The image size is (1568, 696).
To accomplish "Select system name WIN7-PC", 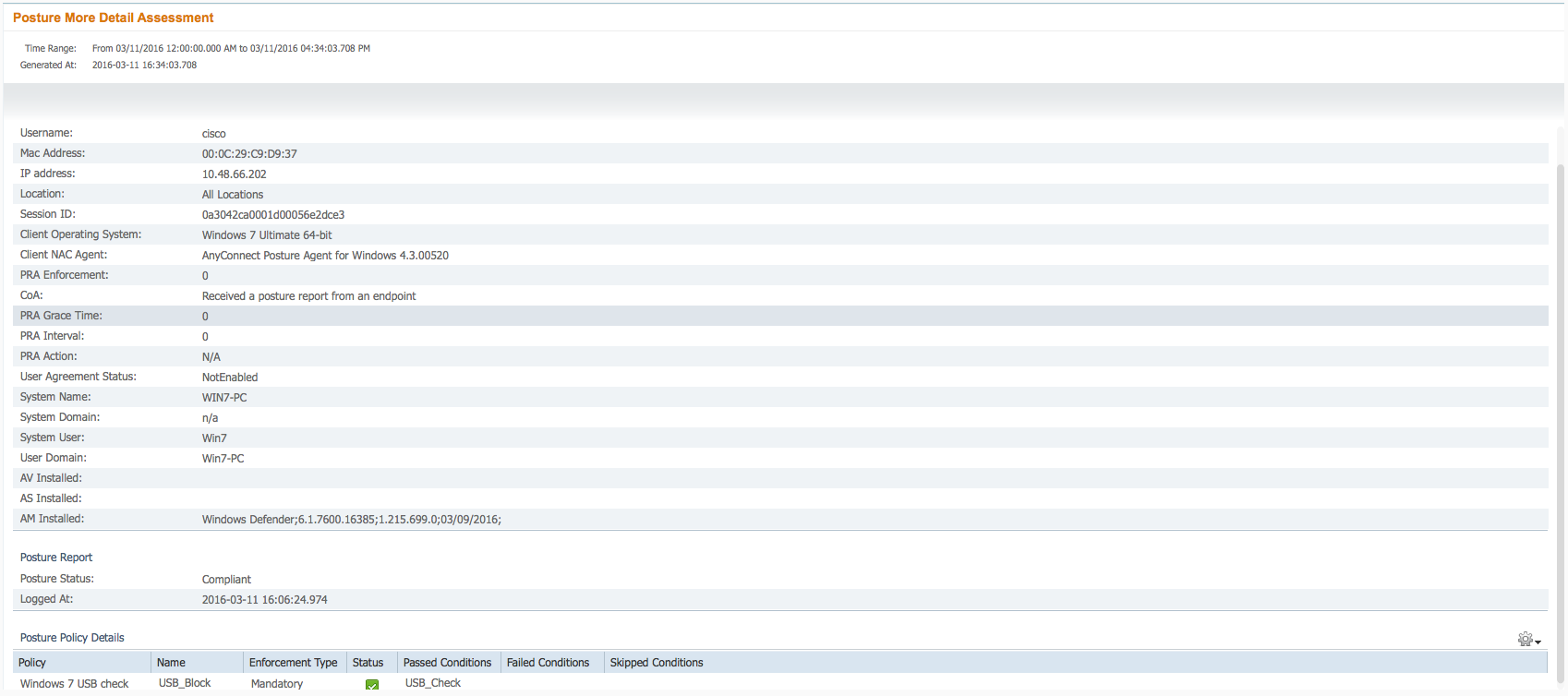I will pyautogui.click(x=224, y=398).
